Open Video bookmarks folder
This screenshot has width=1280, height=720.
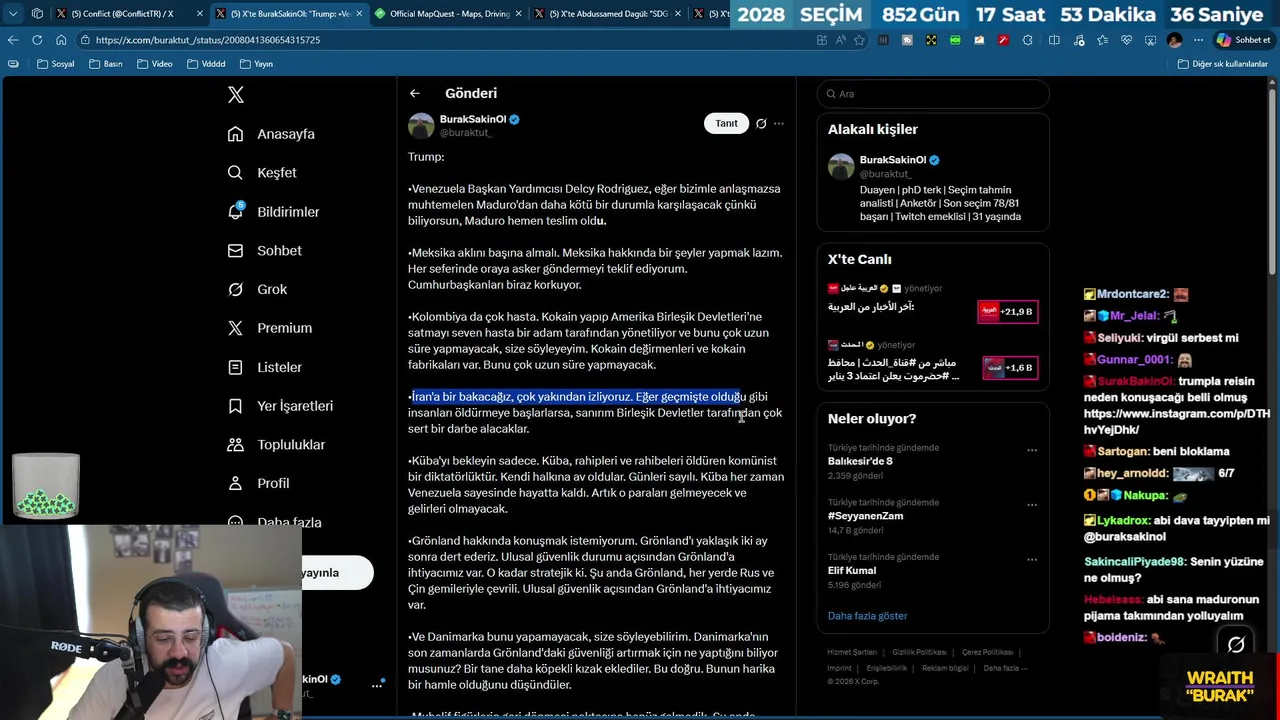(x=154, y=64)
